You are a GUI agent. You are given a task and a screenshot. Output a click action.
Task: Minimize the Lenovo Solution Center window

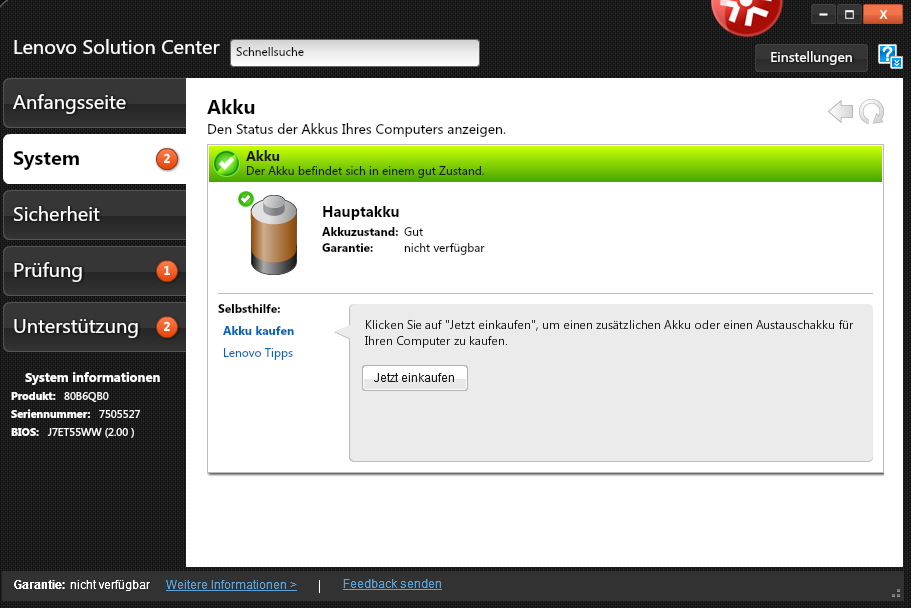click(823, 15)
